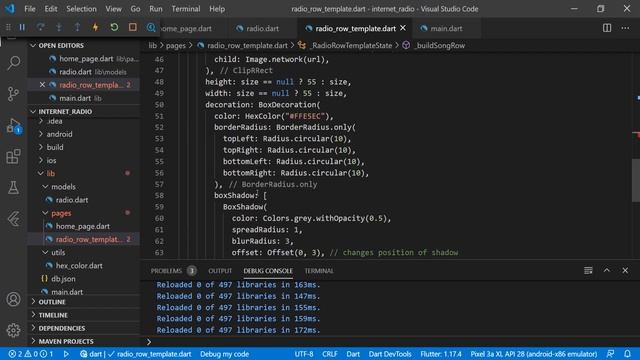
Task: Maximize the panel with the up chevron
Action: pyautogui.click(x=607, y=271)
